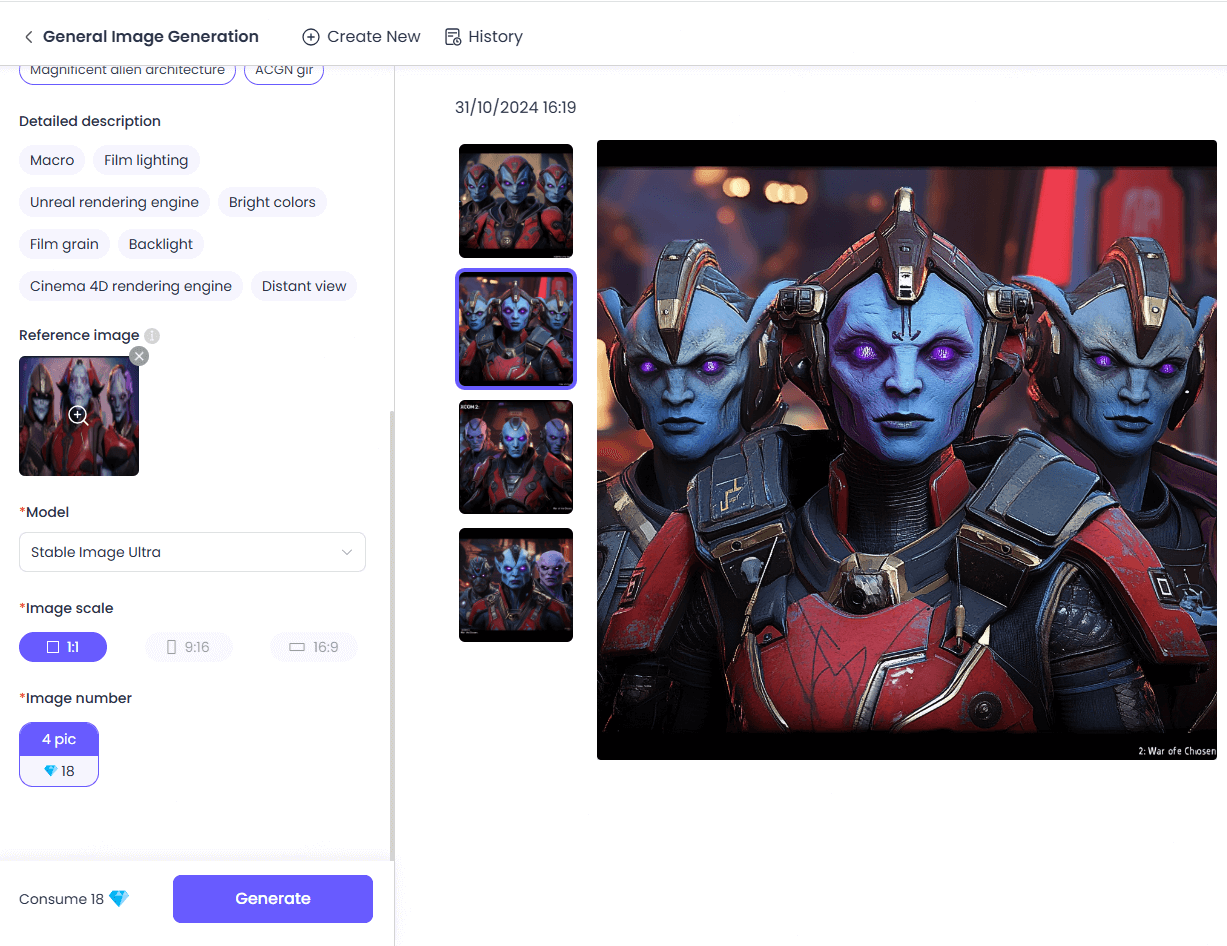Open the Stable Image Ultra model dropdown

(192, 552)
